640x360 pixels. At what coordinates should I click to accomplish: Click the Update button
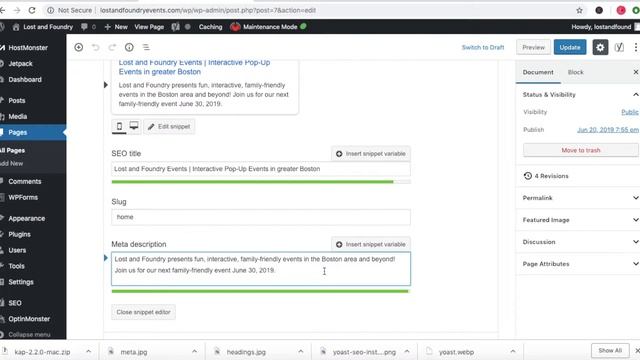570,47
